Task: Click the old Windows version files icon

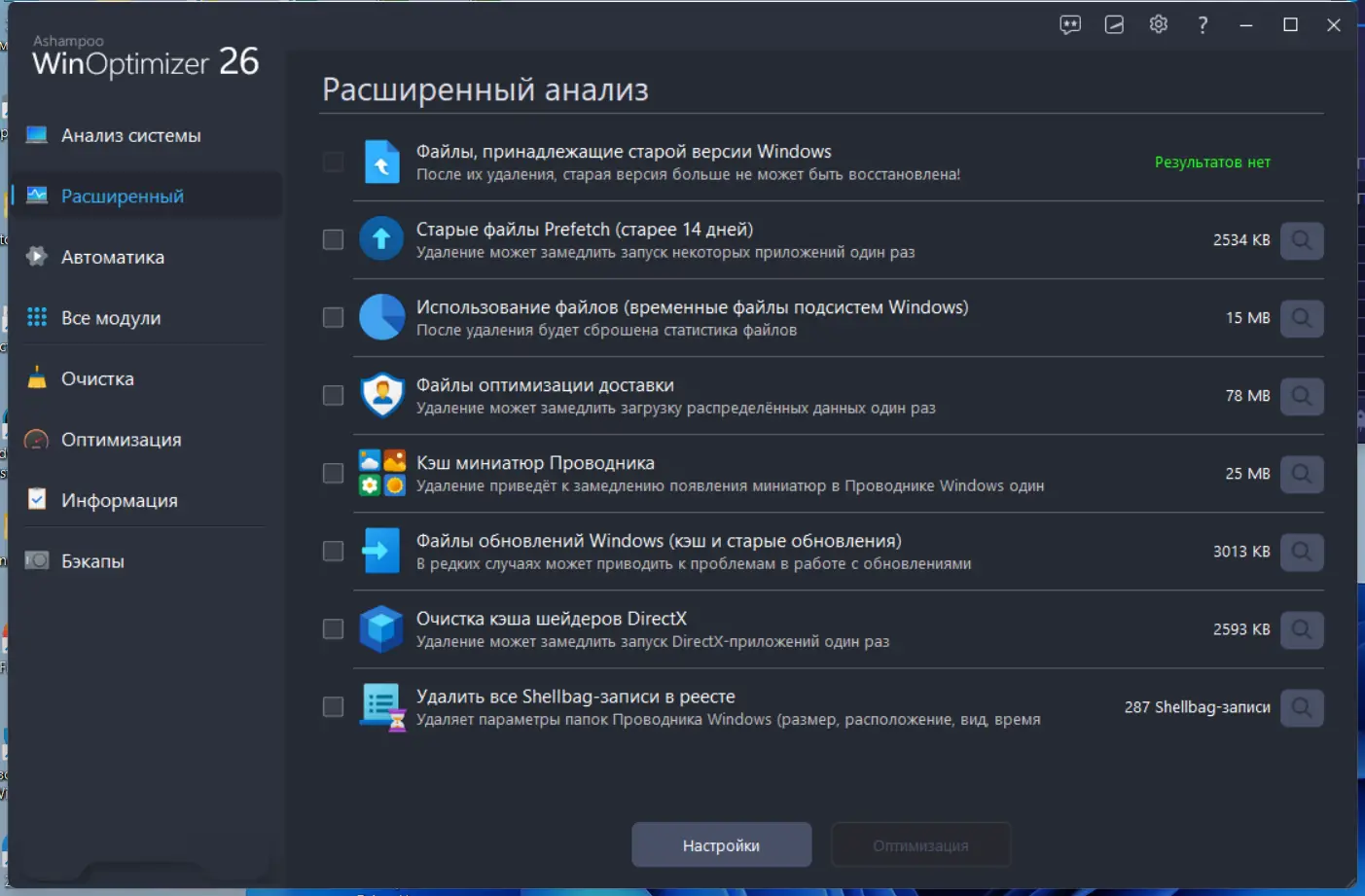Action: 381,161
